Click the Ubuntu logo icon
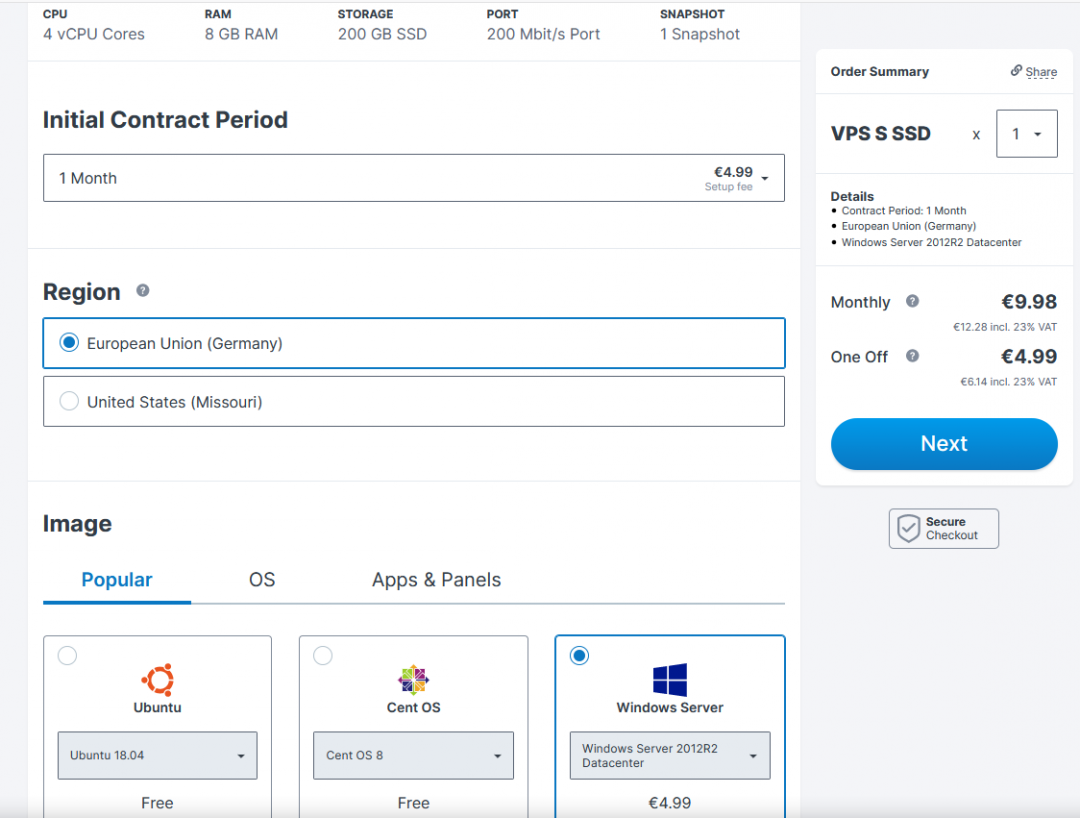 157,680
